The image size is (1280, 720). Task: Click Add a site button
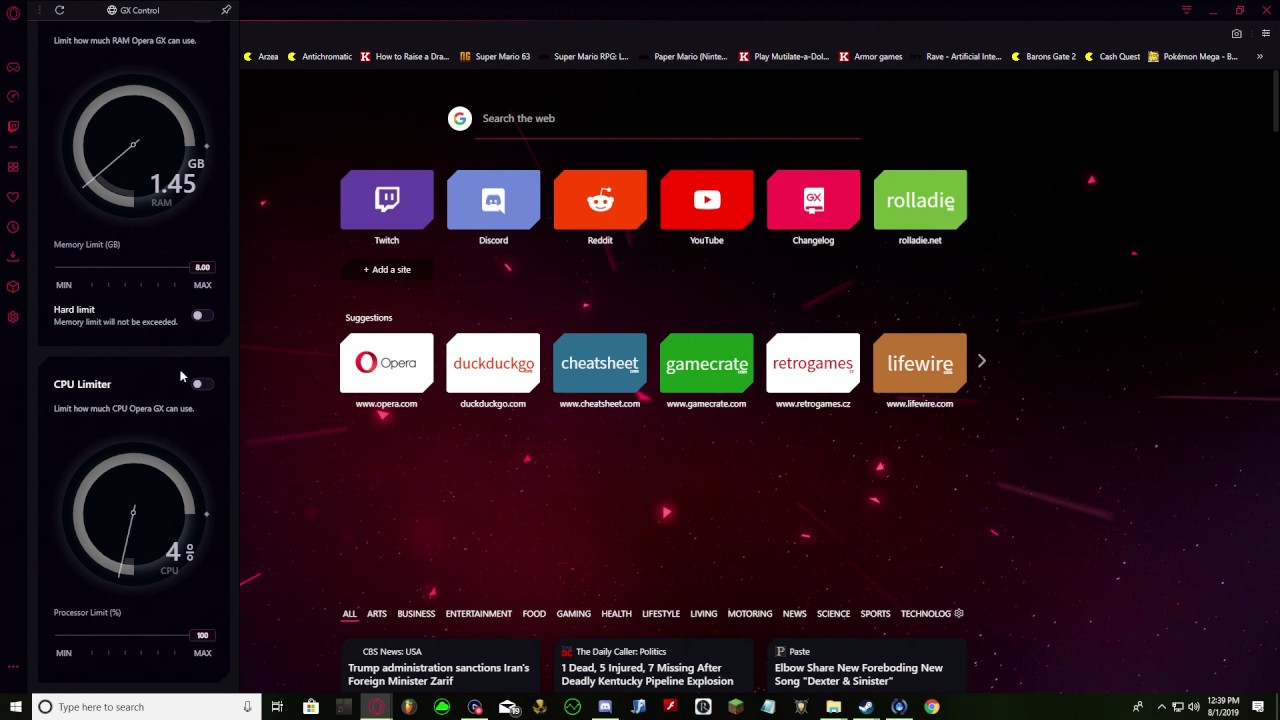[x=387, y=269]
